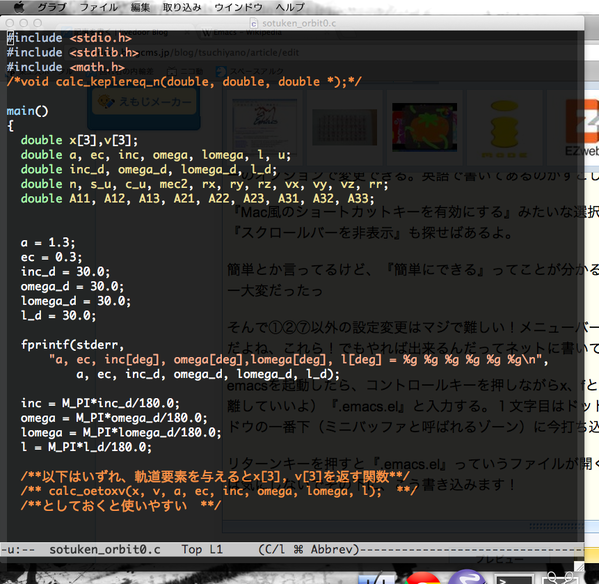
Task: Click the sotuken_orbit0.c window title
Action: (299, 23)
